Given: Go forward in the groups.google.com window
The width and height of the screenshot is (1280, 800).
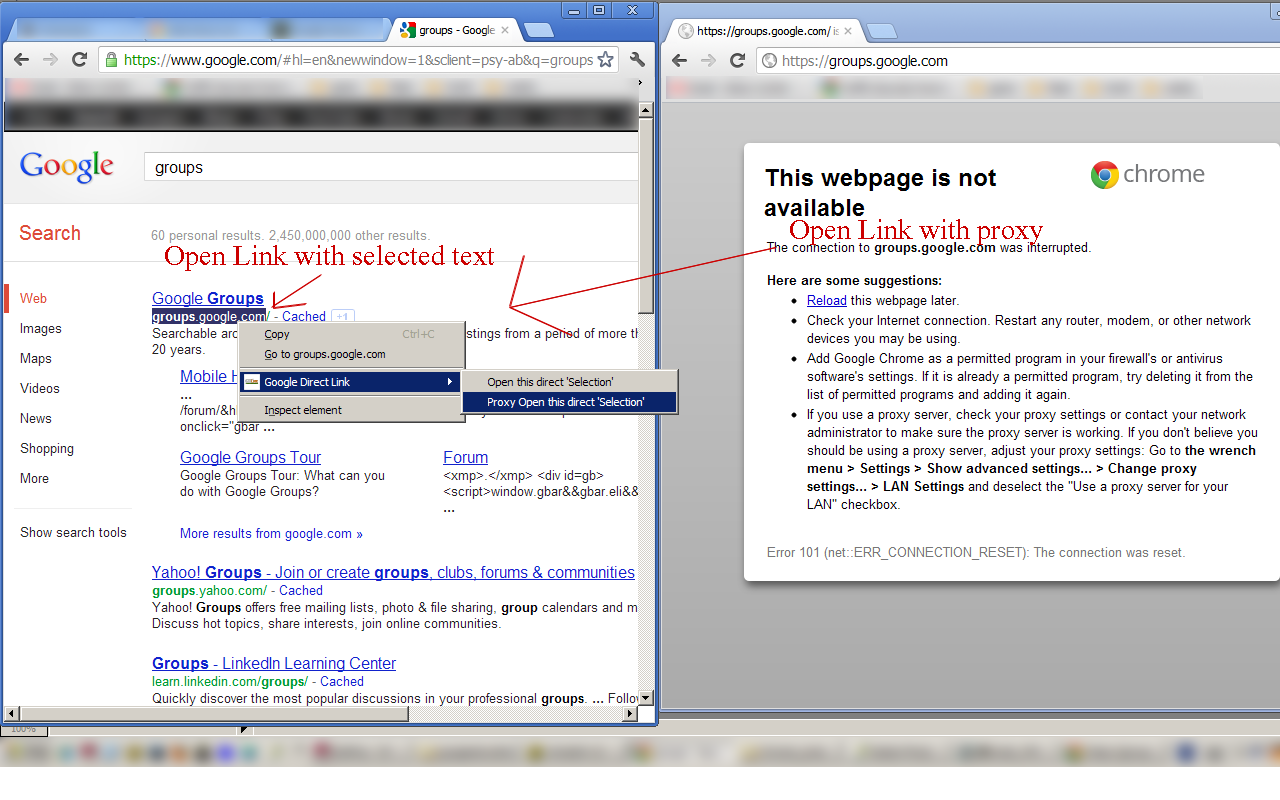Looking at the screenshot, I should pyautogui.click(x=709, y=60).
